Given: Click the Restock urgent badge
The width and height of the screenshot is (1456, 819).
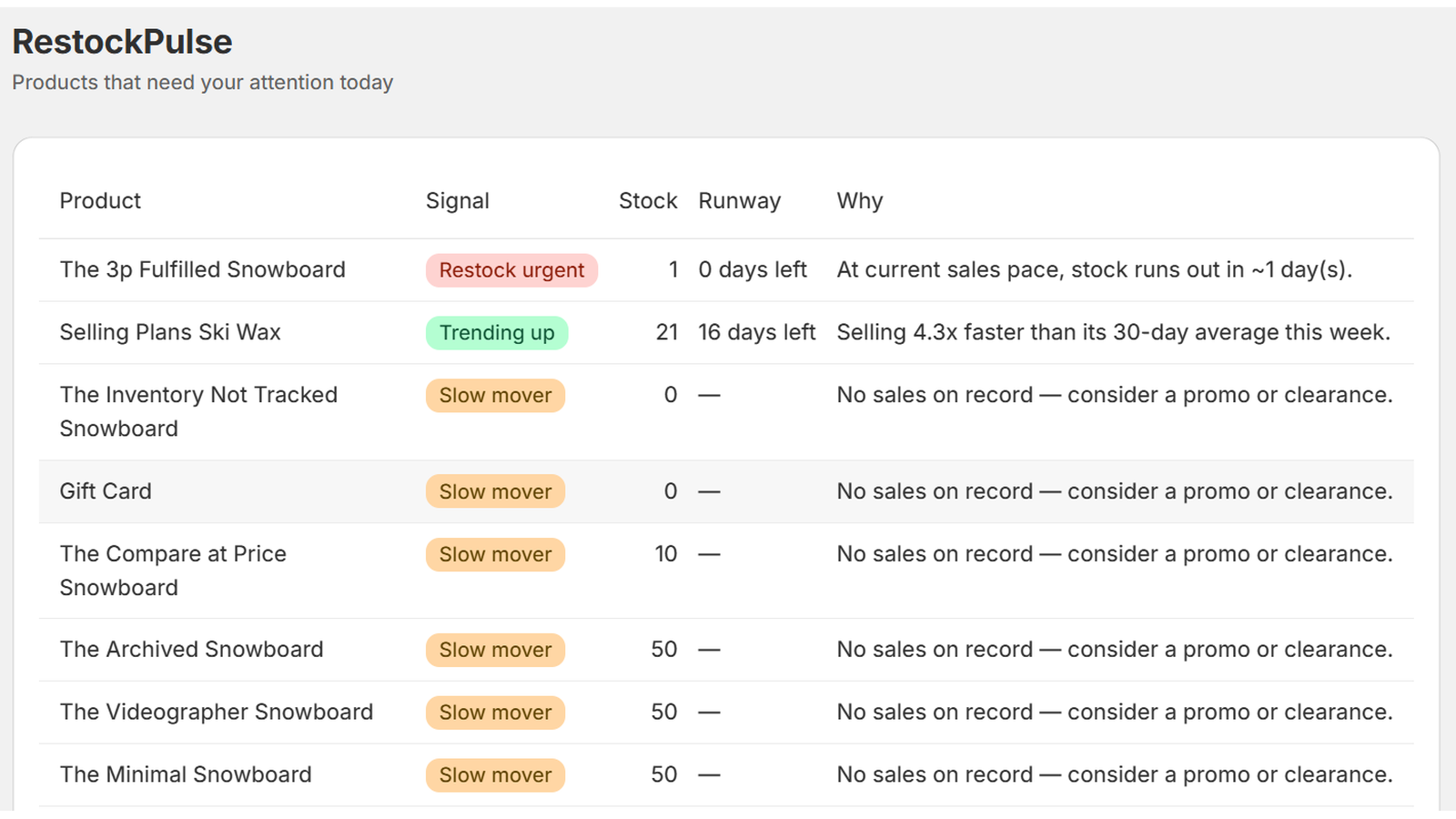Looking at the screenshot, I should [511, 270].
